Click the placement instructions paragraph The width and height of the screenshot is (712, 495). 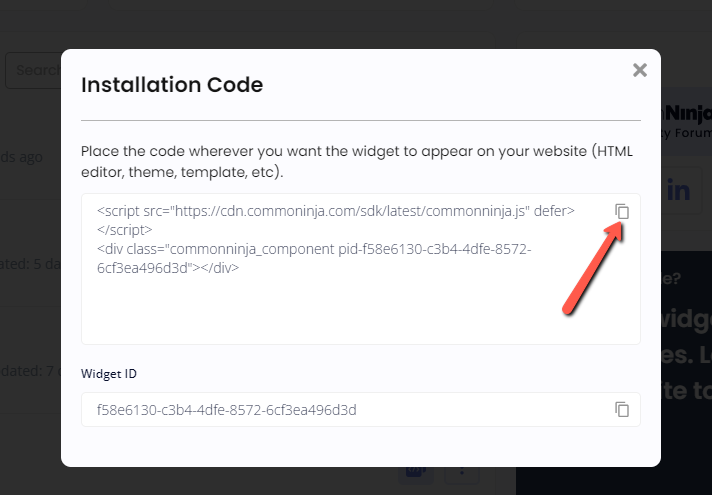click(356, 161)
